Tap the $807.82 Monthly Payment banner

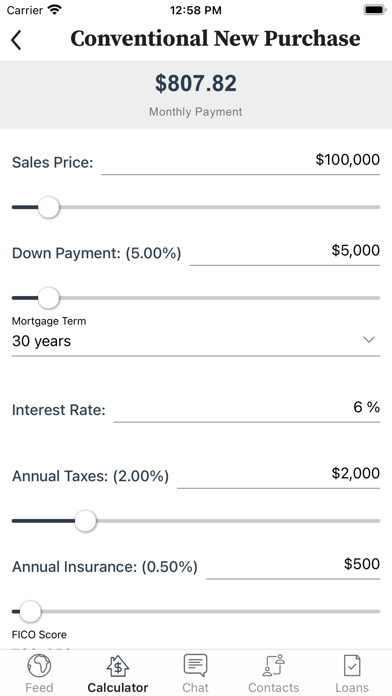coord(196,95)
